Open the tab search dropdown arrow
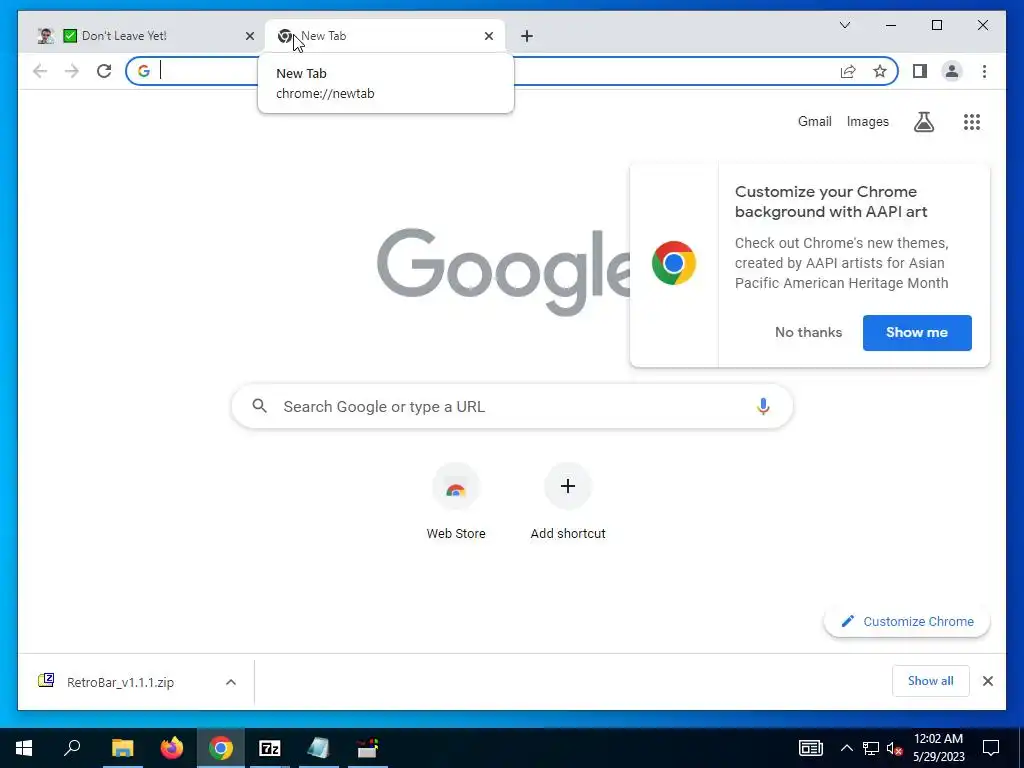 844,25
